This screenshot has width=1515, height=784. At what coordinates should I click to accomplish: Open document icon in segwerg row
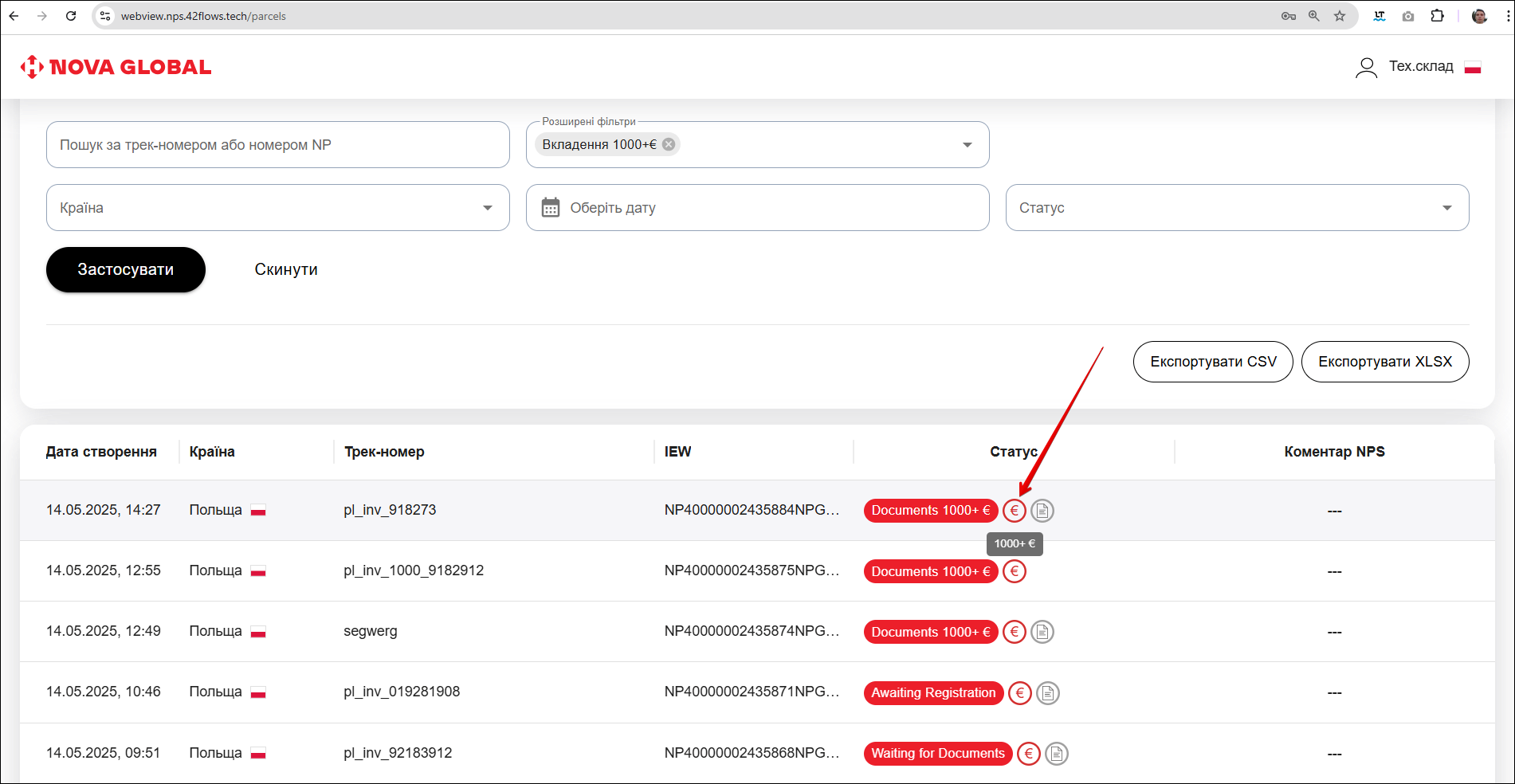pyautogui.click(x=1042, y=632)
